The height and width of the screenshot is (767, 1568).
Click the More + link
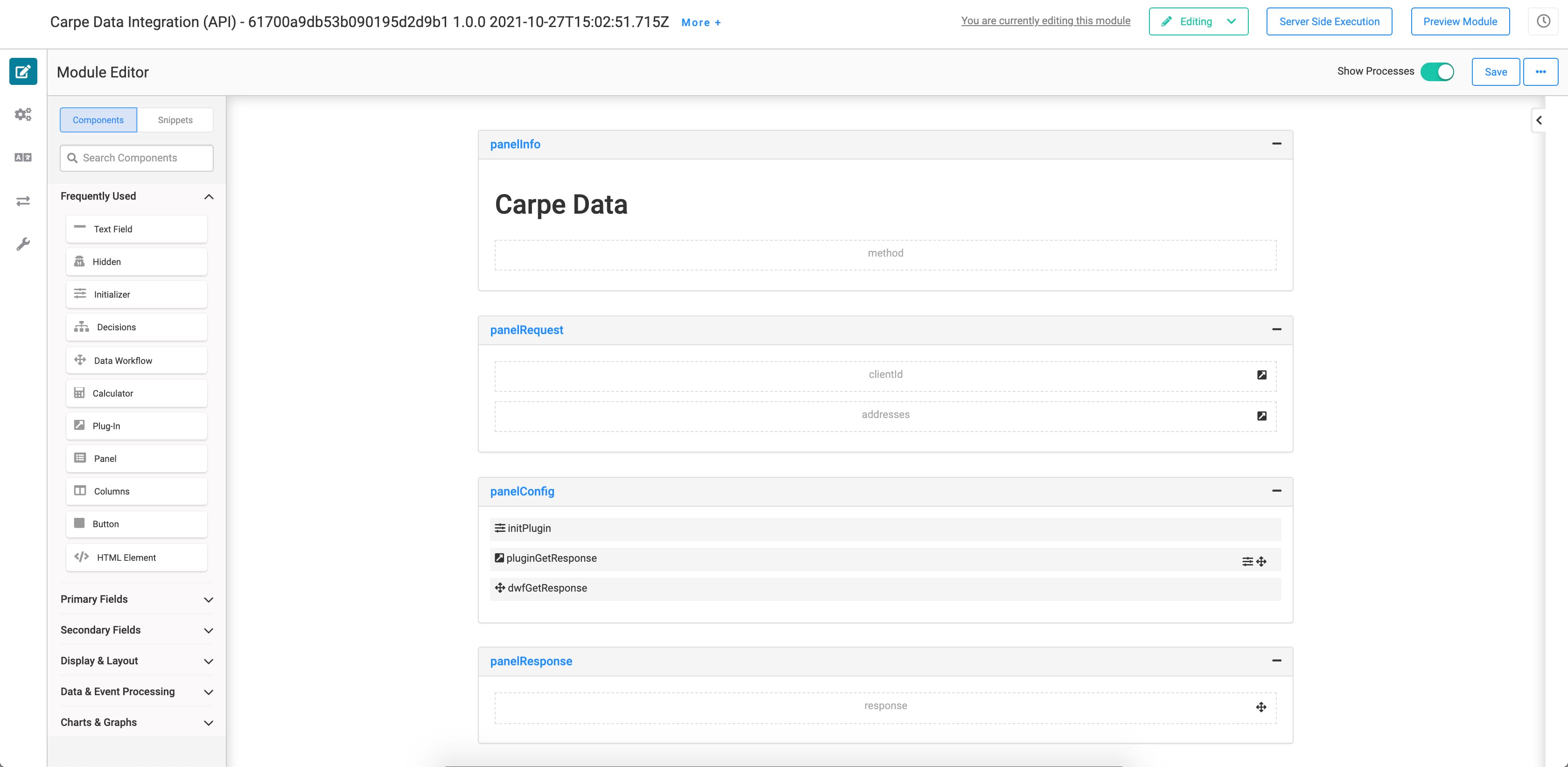[x=701, y=22]
